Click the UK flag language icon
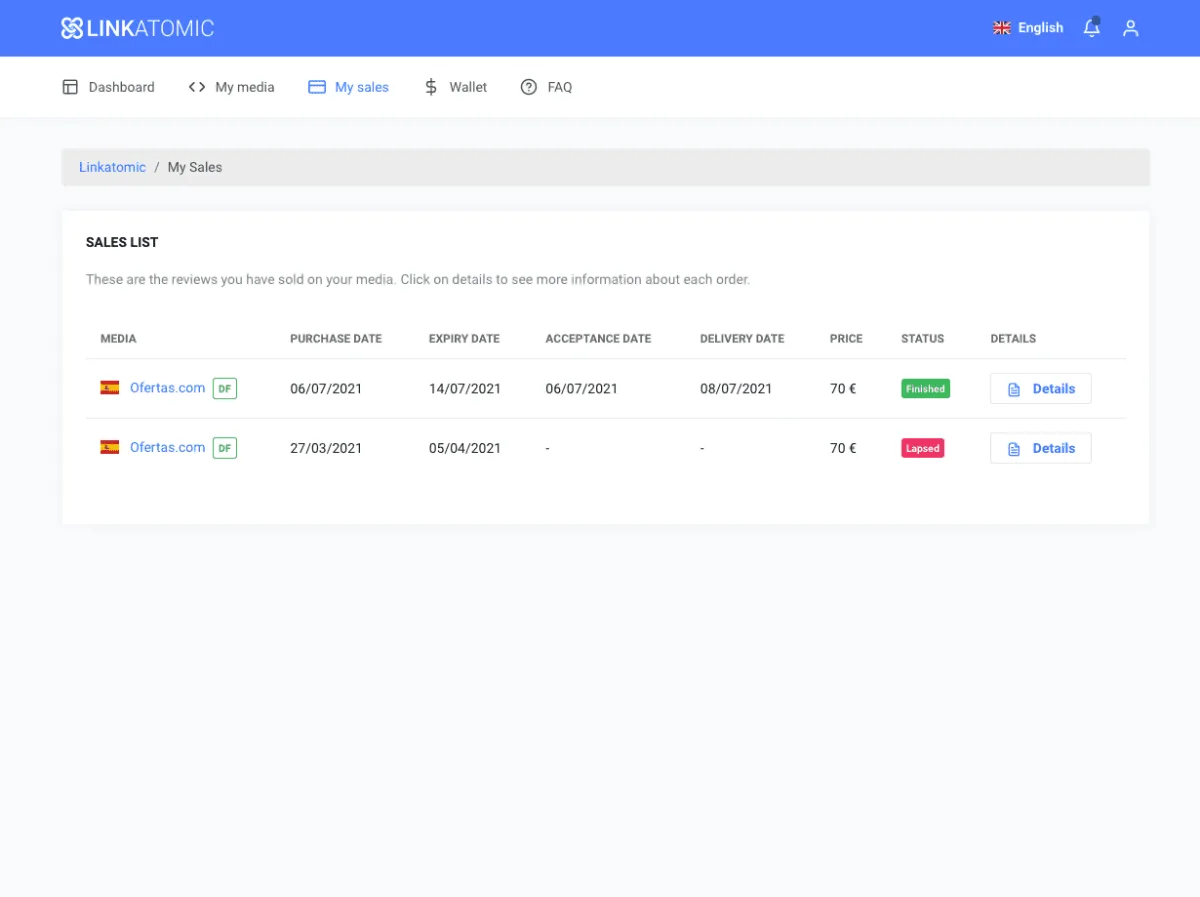The width and height of the screenshot is (1200, 897). tap(1001, 28)
